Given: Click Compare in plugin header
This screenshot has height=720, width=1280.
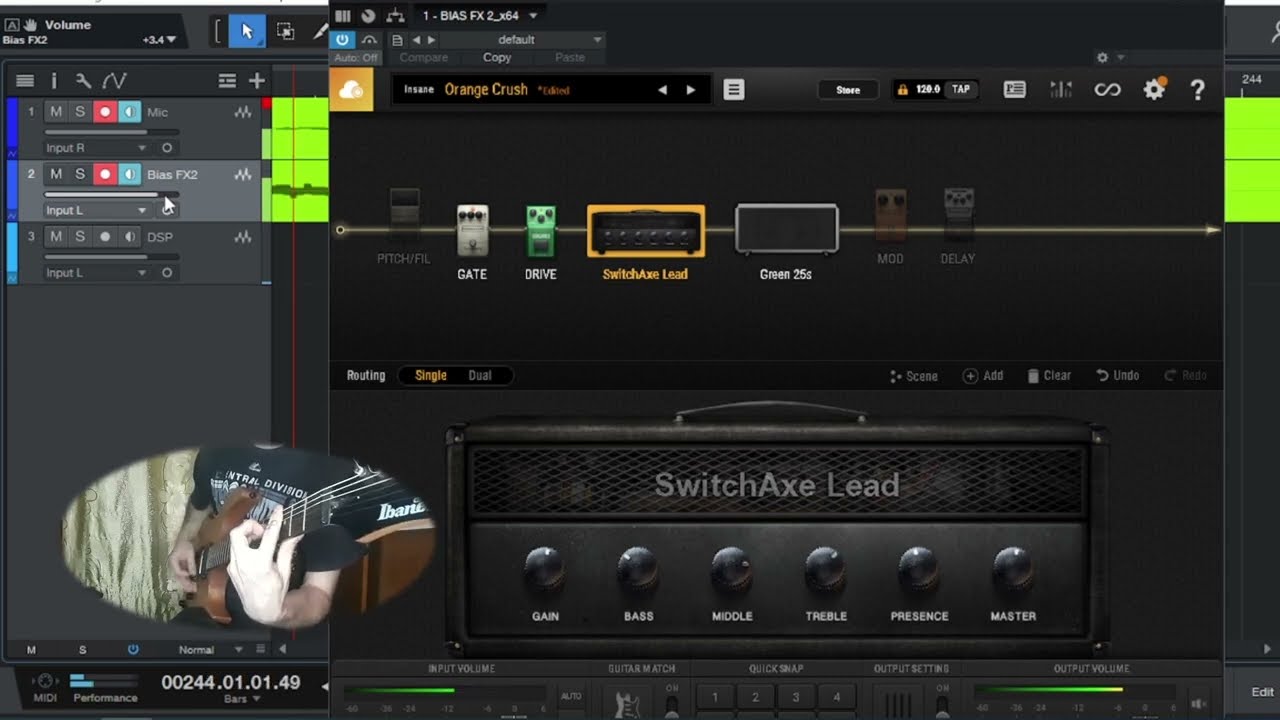Looking at the screenshot, I should pos(424,58).
